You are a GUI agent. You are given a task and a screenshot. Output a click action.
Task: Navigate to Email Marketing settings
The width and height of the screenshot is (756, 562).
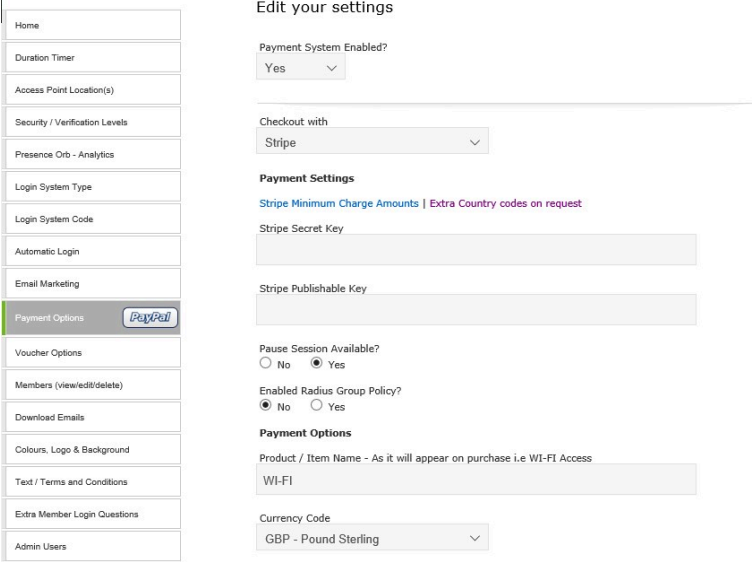pyautogui.click(x=92, y=284)
